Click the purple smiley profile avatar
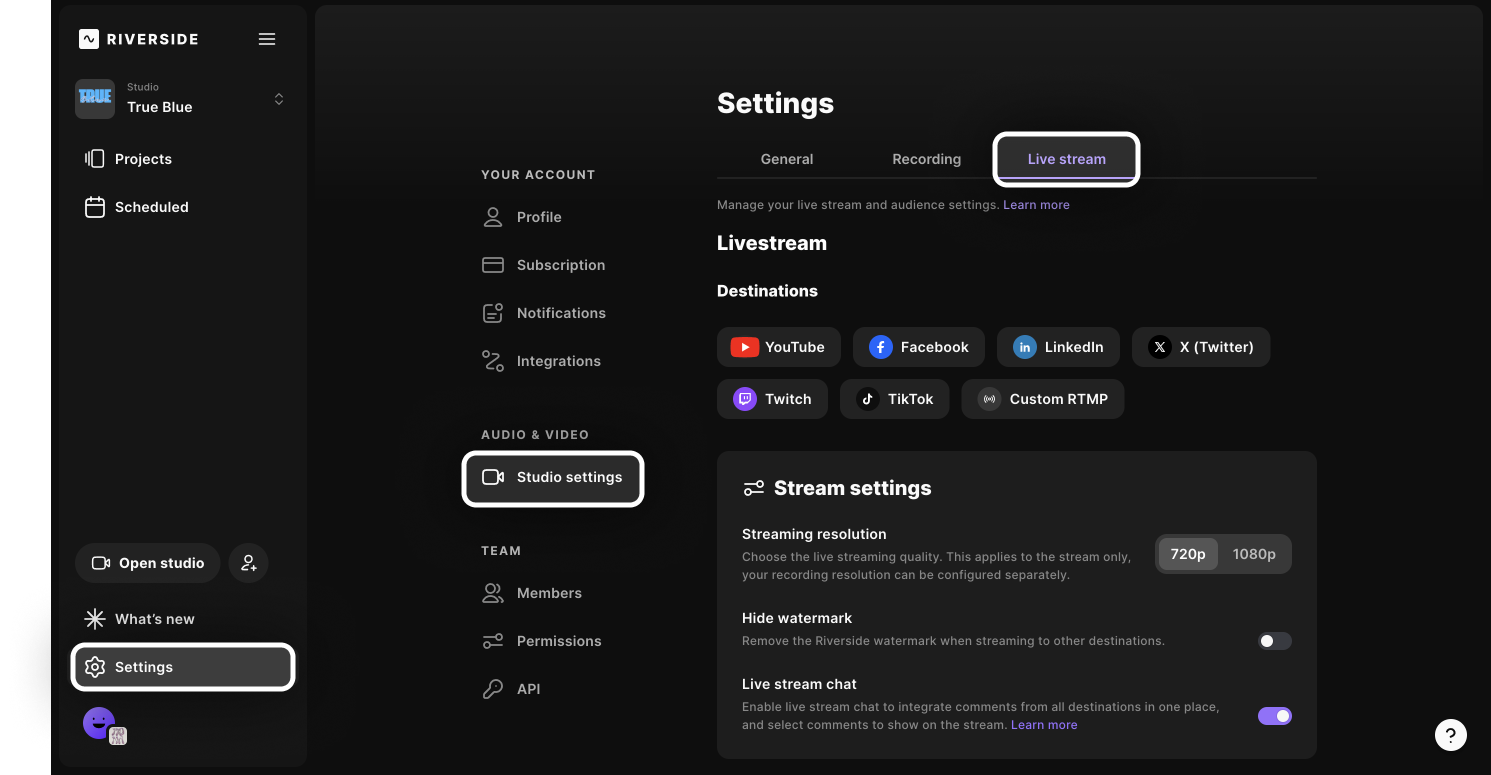Viewport: 1491px width, 775px height. click(x=98, y=722)
